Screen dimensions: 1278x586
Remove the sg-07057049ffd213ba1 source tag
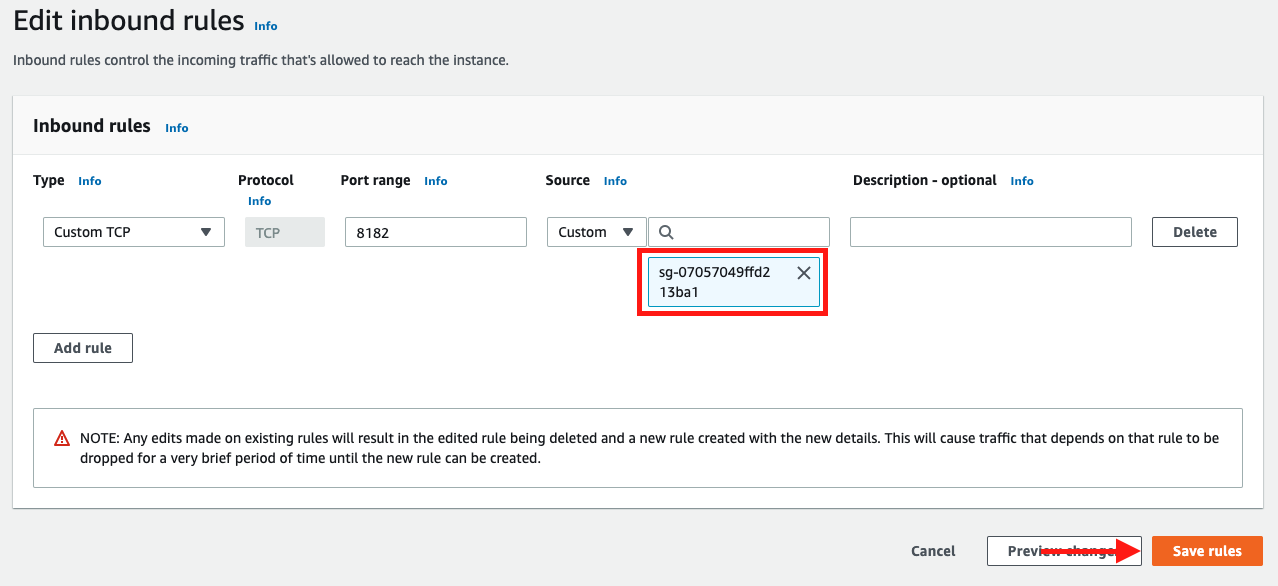[x=803, y=273]
